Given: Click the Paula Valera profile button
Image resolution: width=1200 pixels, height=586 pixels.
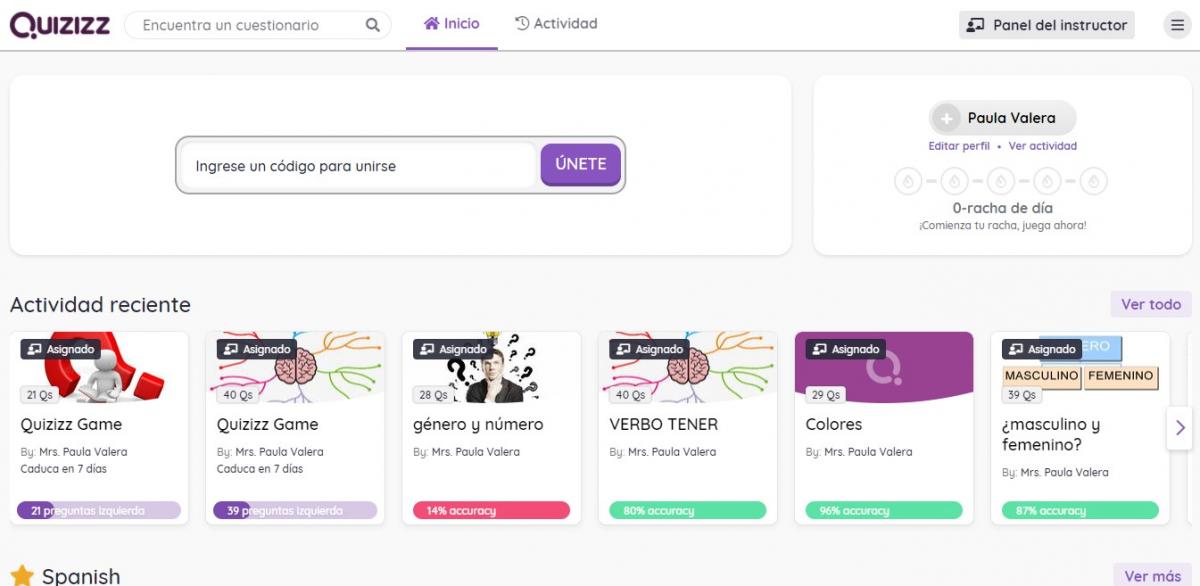Looking at the screenshot, I should 1003,118.
